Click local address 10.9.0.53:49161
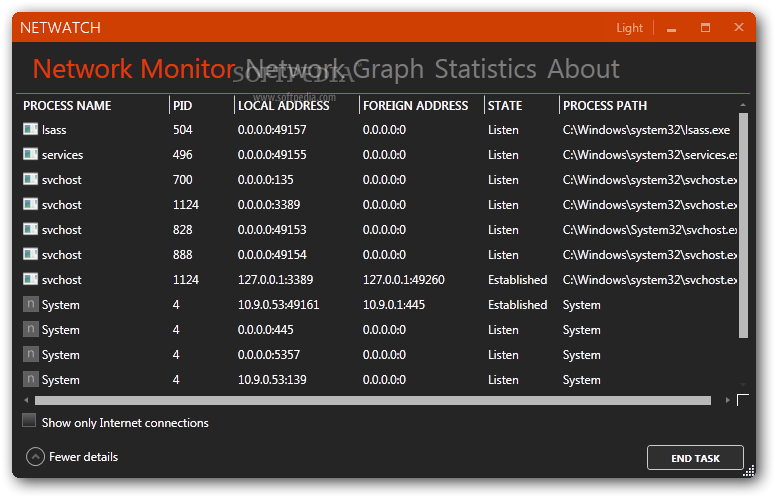776x498 pixels. [278, 304]
